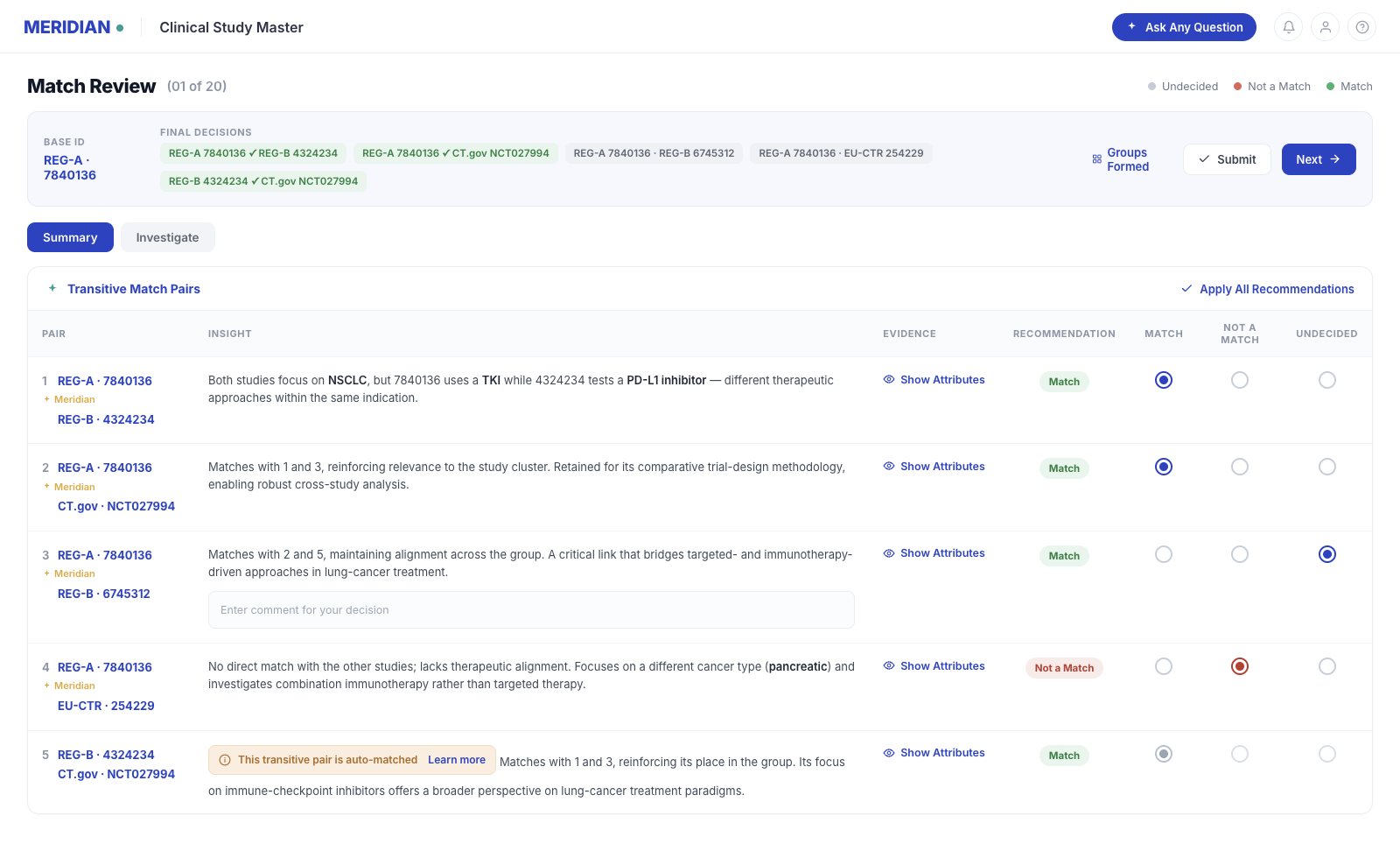
Task: Click the Undecided legend item
Action: pyautogui.click(x=1183, y=86)
